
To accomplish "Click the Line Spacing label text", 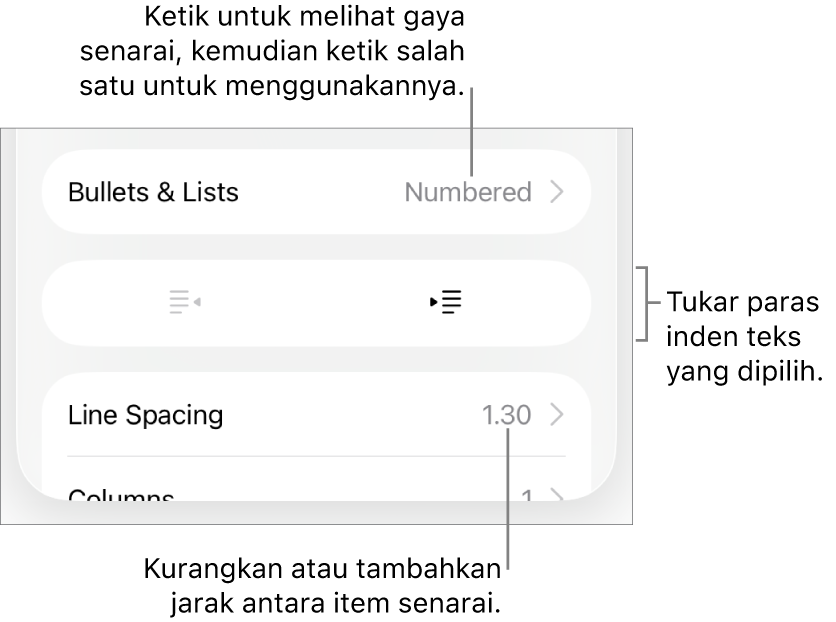I will [x=145, y=415].
